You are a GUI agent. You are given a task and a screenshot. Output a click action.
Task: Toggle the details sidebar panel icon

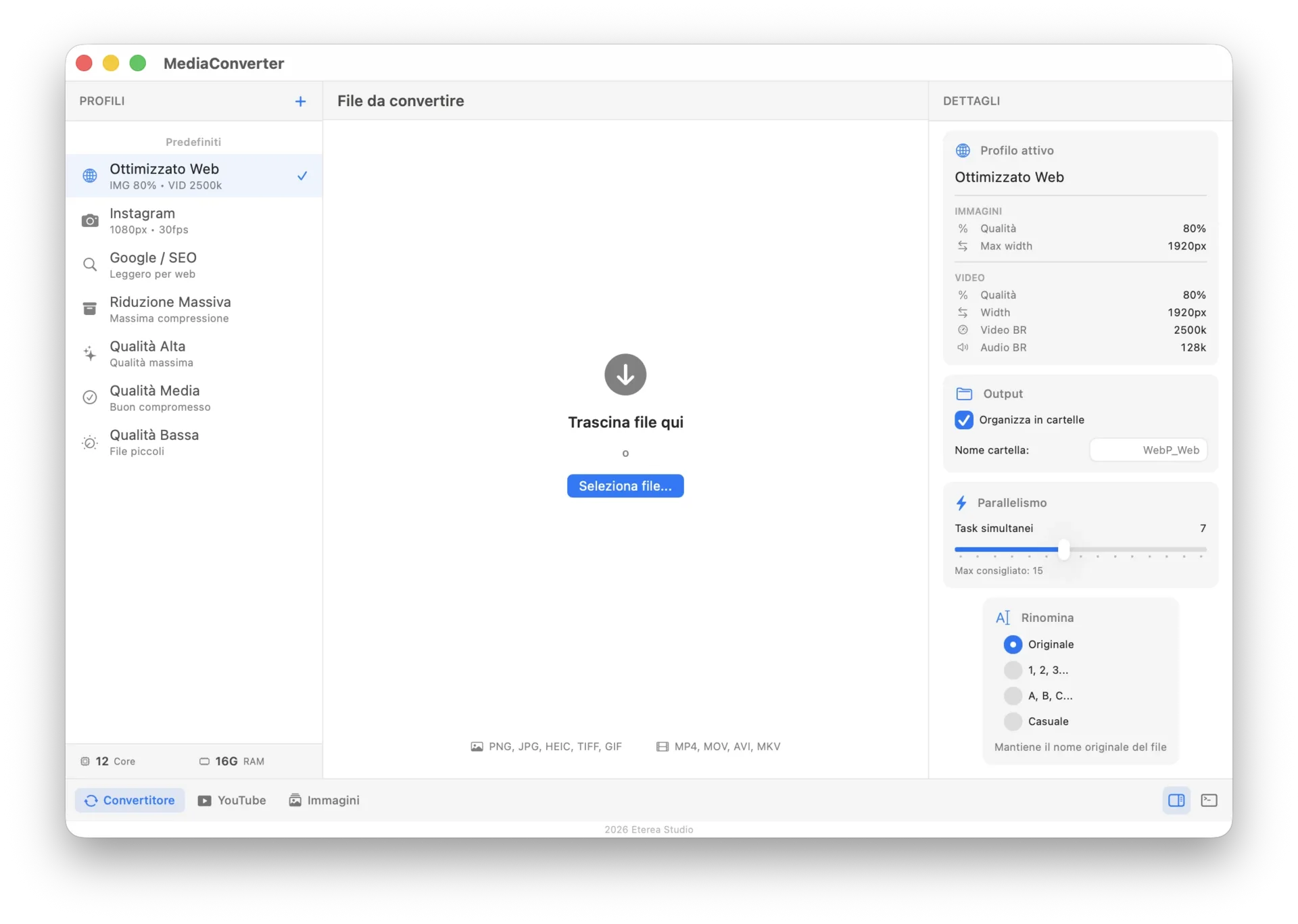[x=1176, y=800]
